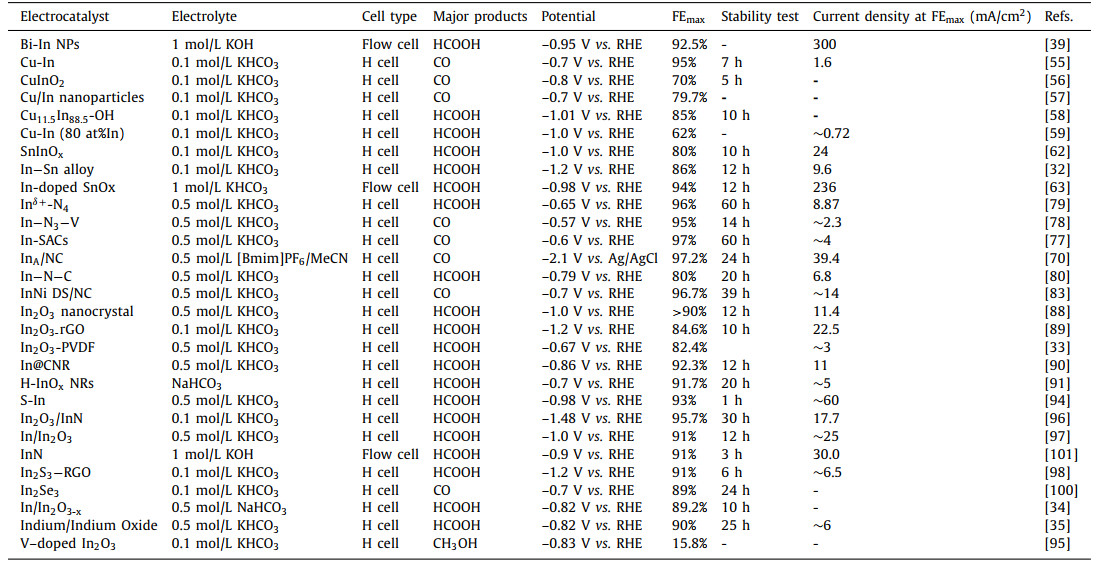Image resolution: width=1108 pixels, height=567 pixels.
Task: Click the CH3OH major product cell
Action: point(457,544)
